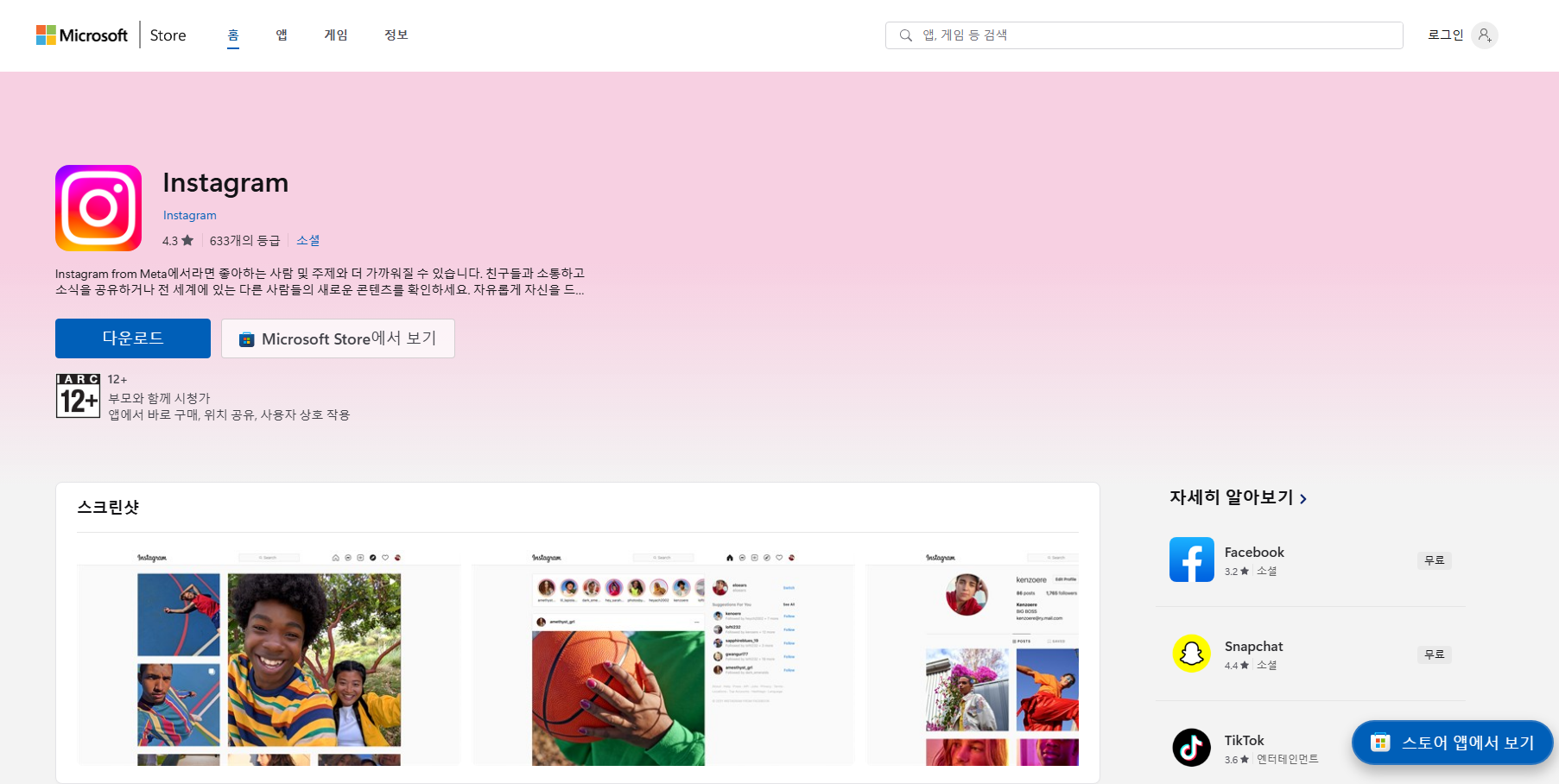Open the Snapchat app title
Screen dimensions: 1559x784
[x=1253, y=646]
